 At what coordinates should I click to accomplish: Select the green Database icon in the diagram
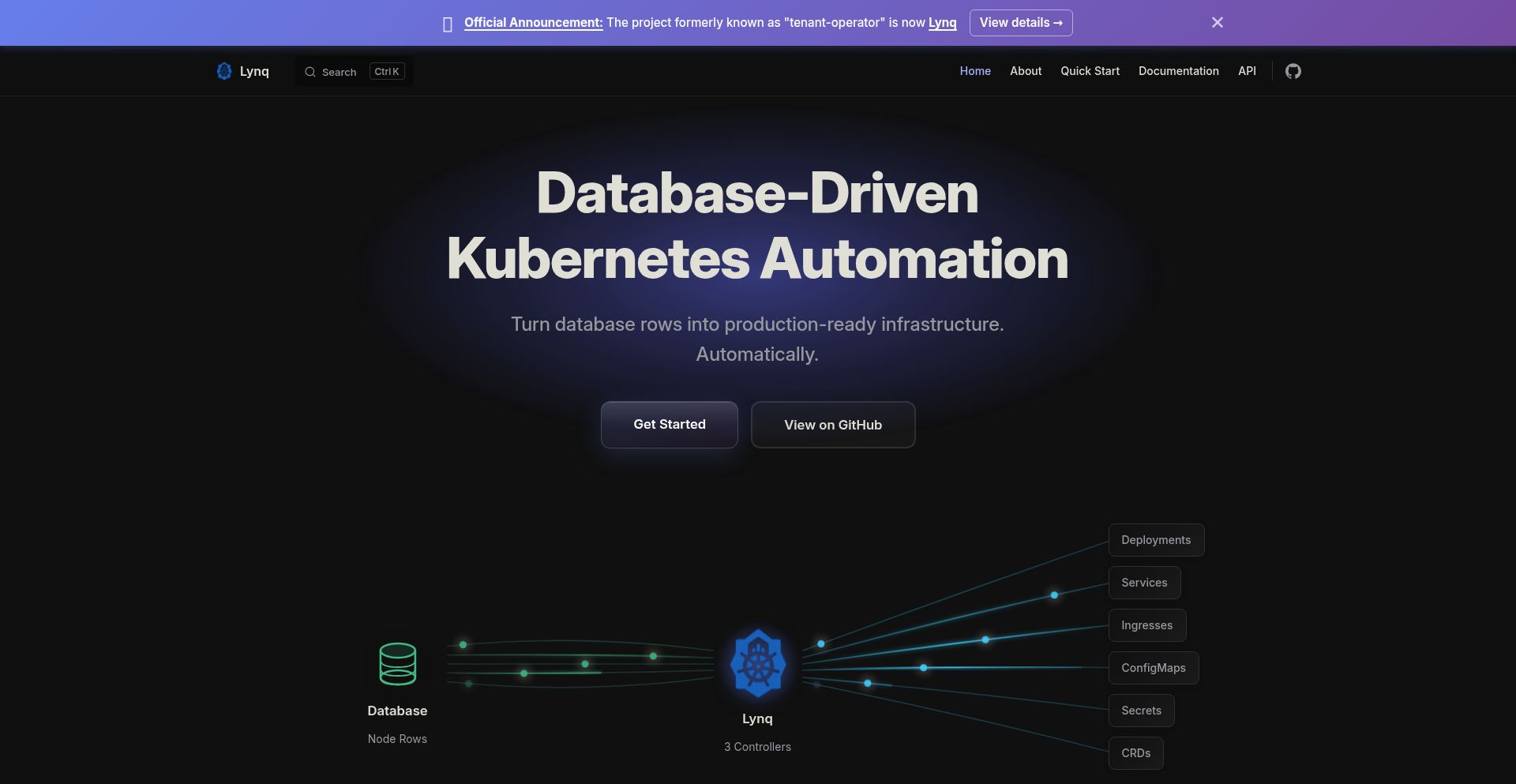tap(397, 664)
